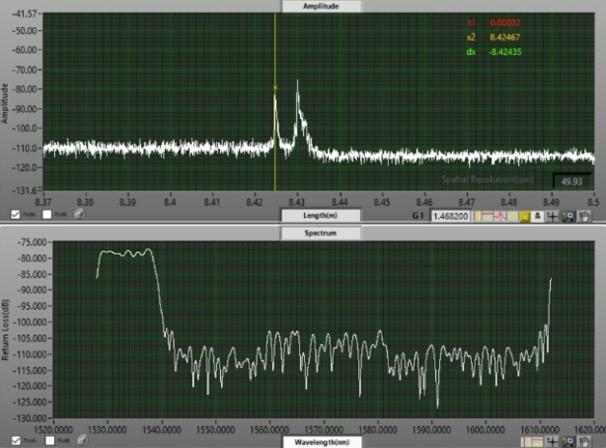The image size is (606, 448).
Task: Click the Amplitude graph title tab
Action: point(320,6)
